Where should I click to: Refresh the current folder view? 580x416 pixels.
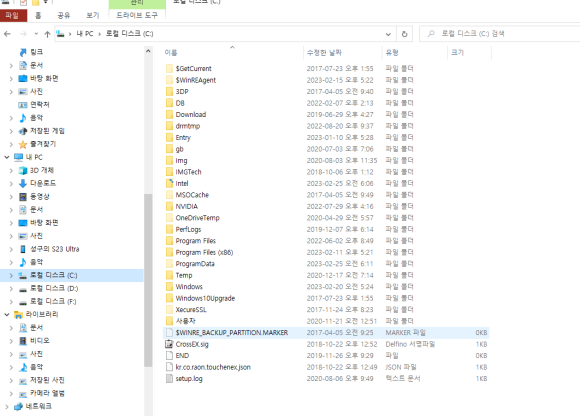[x=404, y=34]
